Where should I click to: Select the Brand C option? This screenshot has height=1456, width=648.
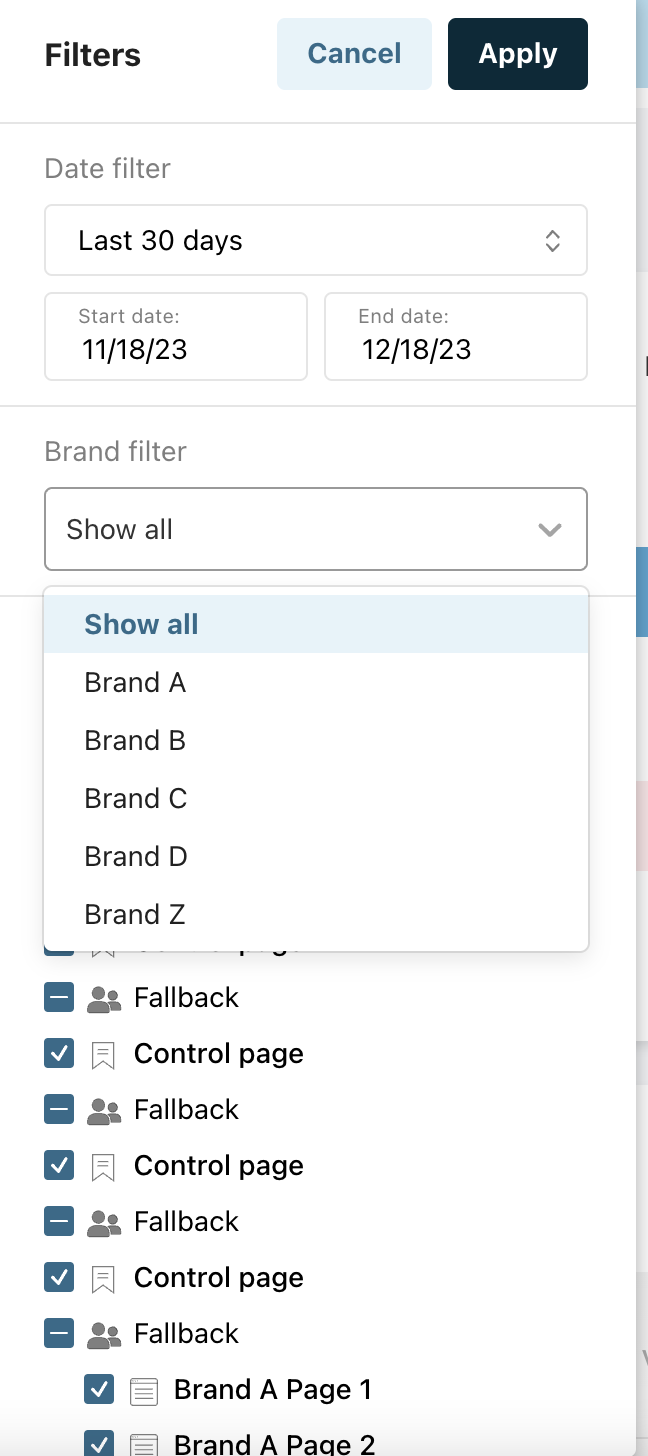coord(136,799)
